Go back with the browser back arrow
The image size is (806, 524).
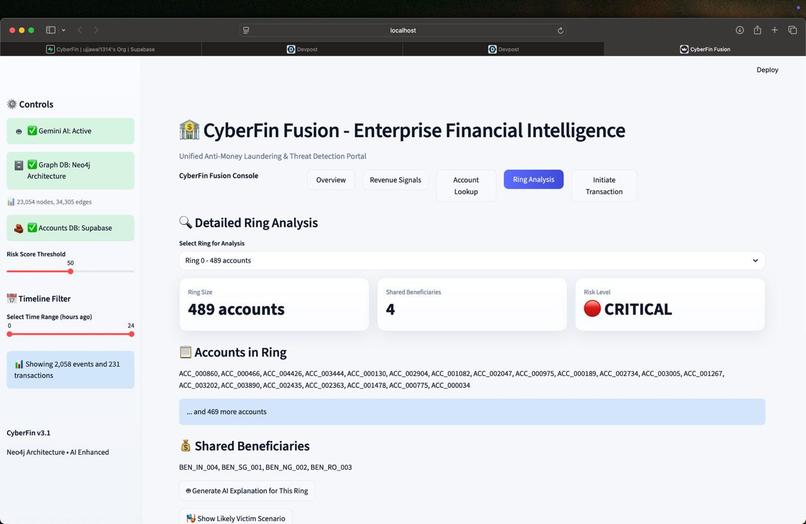coord(80,30)
